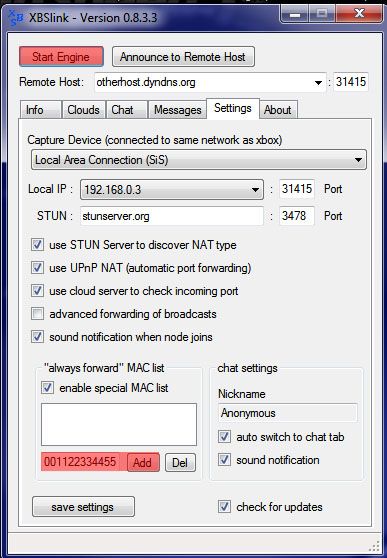This screenshot has width=387, height=558.
Task: Click the STUN port field 3478
Action: [x=297, y=216]
